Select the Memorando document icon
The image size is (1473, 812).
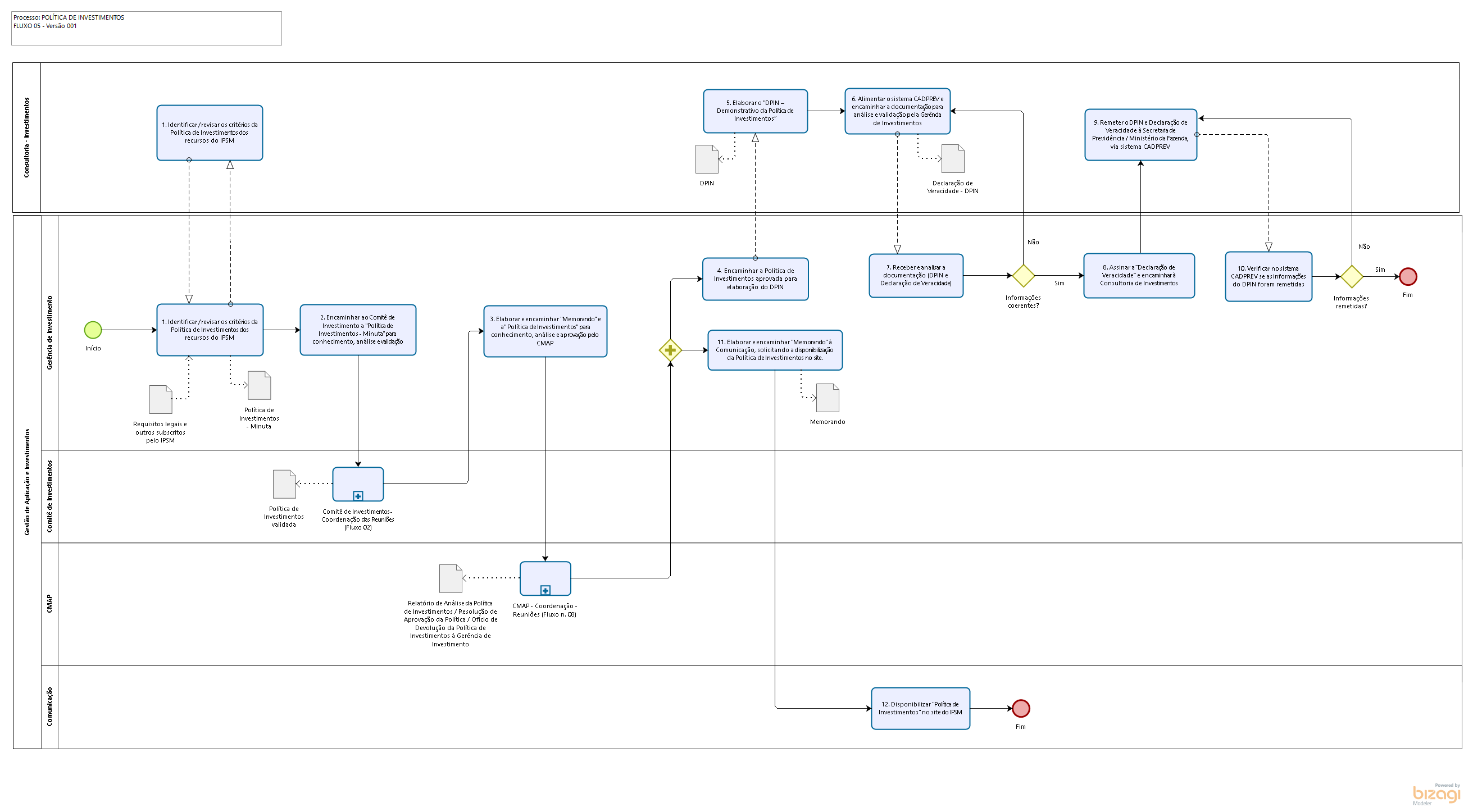click(827, 398)
